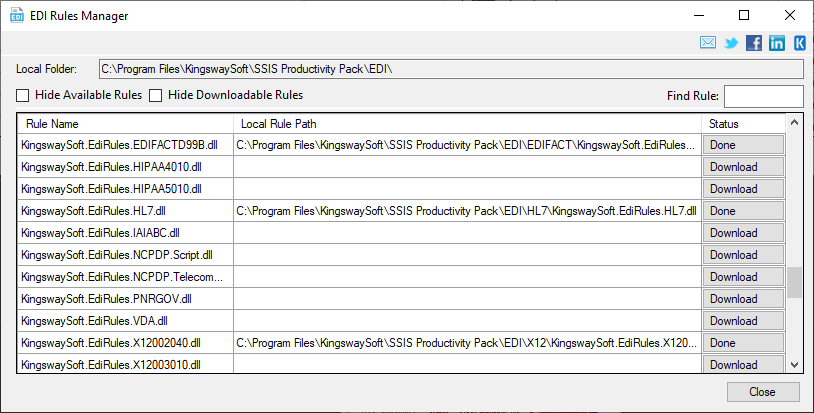Close the EDI Rules Manager dialog via Close button
This screenshot has height=413, width=814.
[763, 392]
